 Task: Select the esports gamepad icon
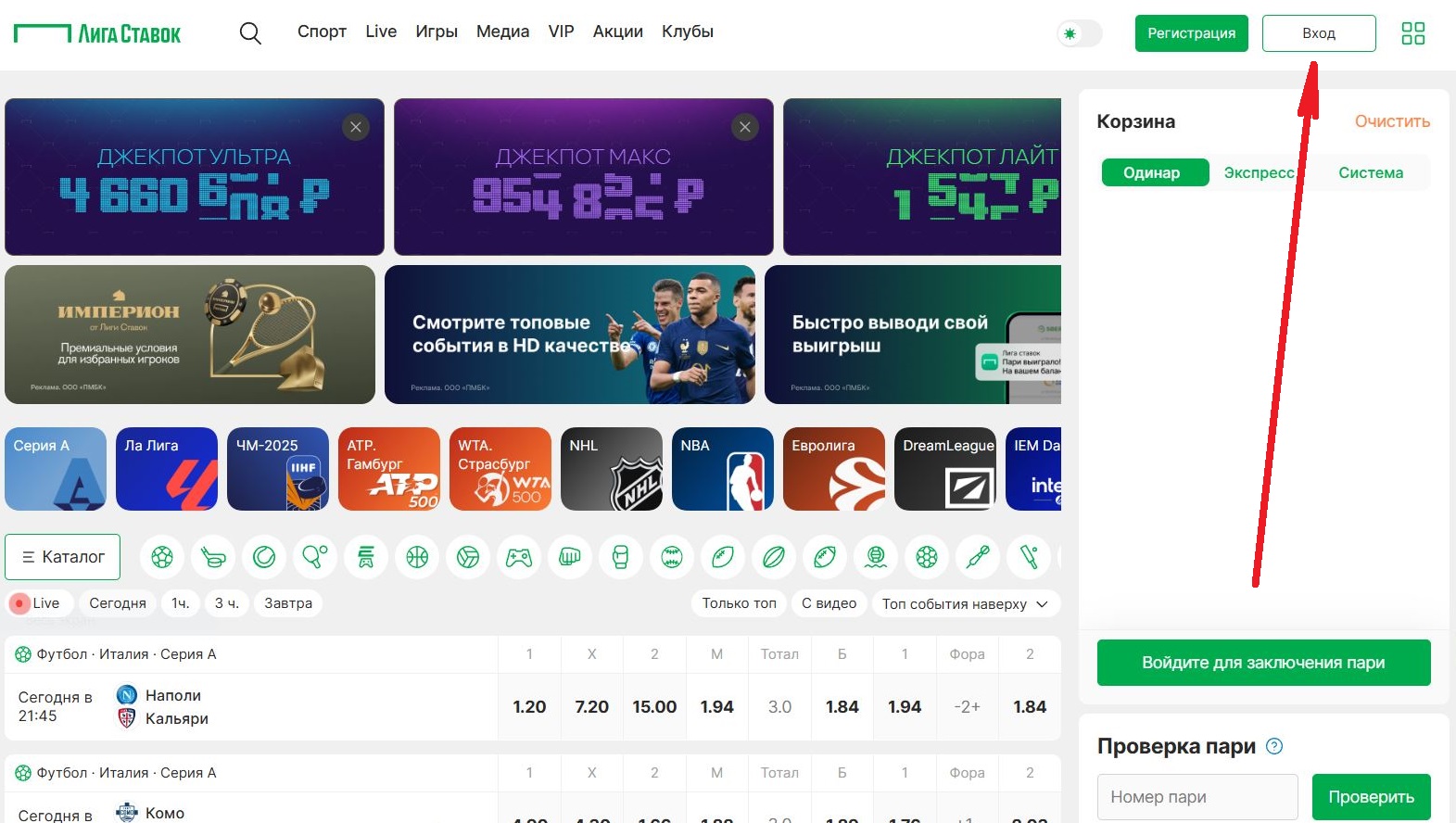[519, 557]
